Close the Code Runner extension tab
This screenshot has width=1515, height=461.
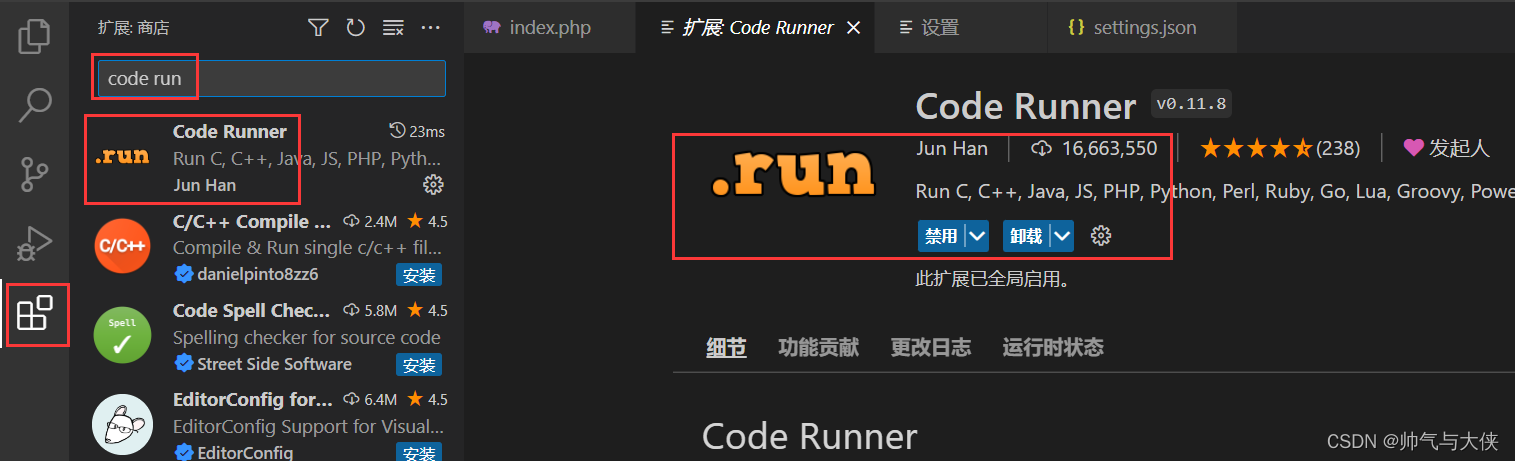click(853, 27)
